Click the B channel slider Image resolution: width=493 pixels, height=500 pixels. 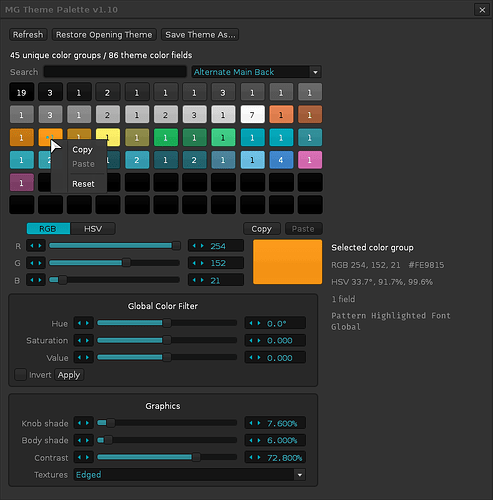point(114,280)
